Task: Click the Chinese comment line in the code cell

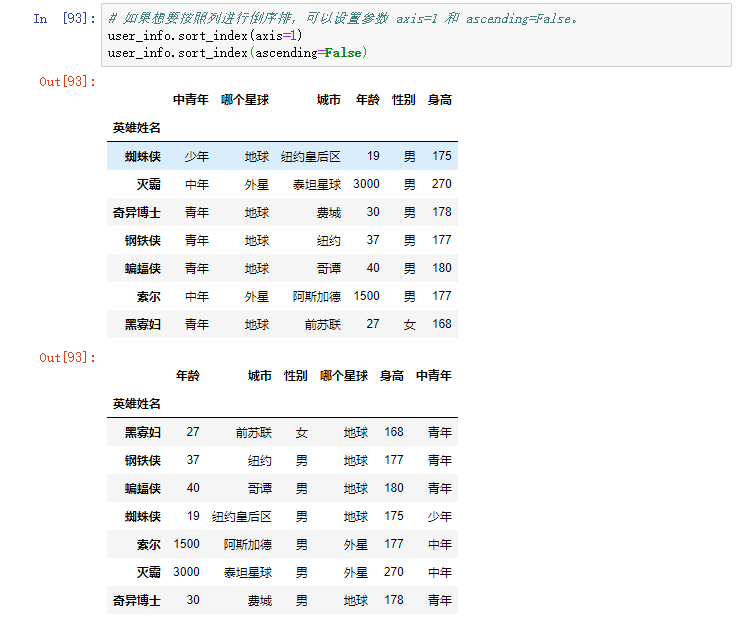Action: [x=343, y=19]
